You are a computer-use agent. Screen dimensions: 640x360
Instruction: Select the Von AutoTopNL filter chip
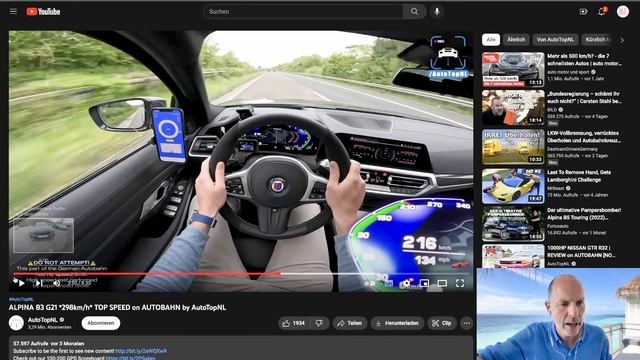pos(555,40)
